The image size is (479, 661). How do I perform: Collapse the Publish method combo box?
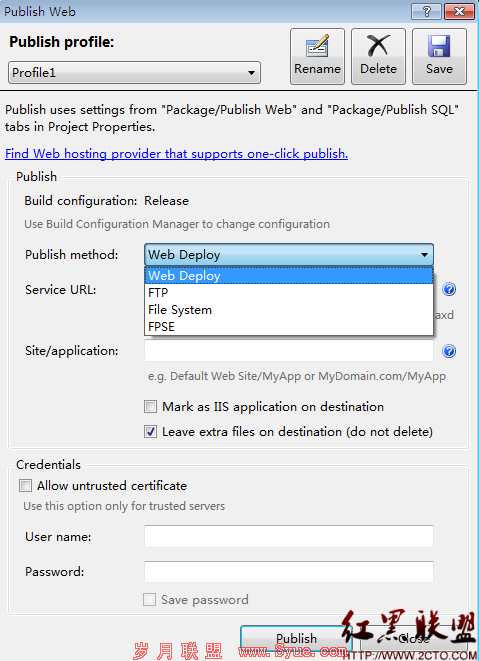click(289, 255)
